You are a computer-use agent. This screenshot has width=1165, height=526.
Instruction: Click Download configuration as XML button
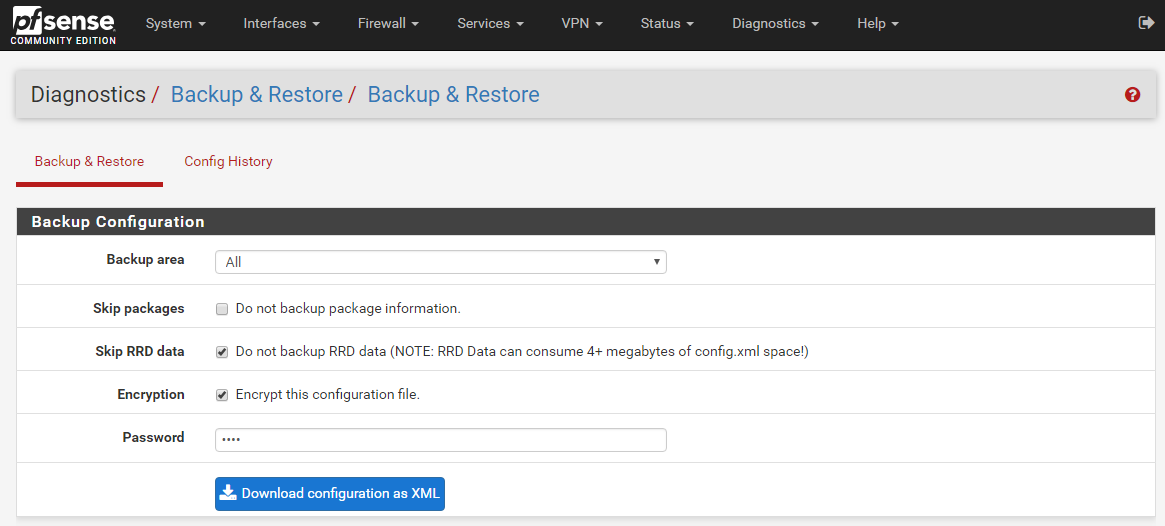[x=329, y=493]
